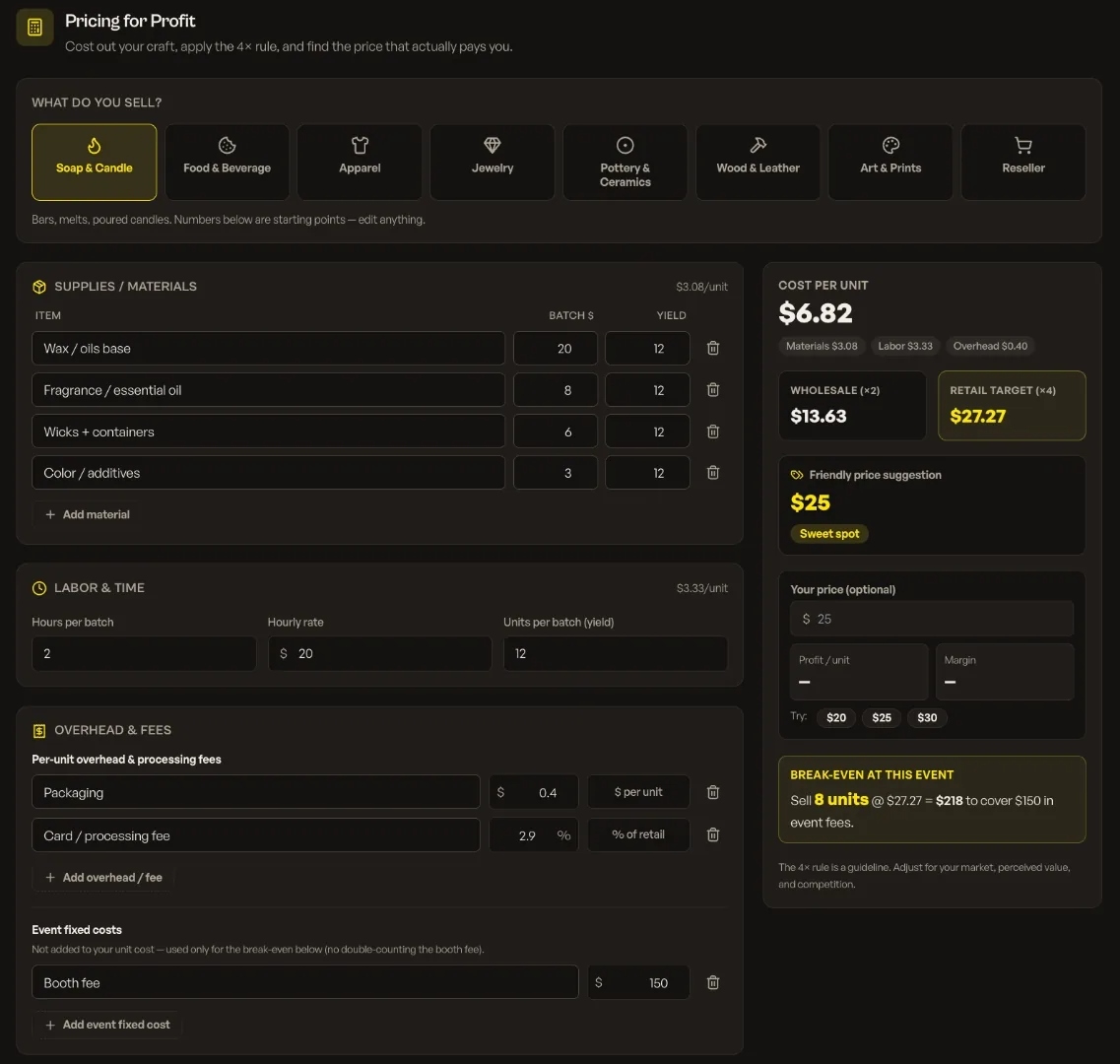Click the Supplies / Materials box icon

point(39,287)
